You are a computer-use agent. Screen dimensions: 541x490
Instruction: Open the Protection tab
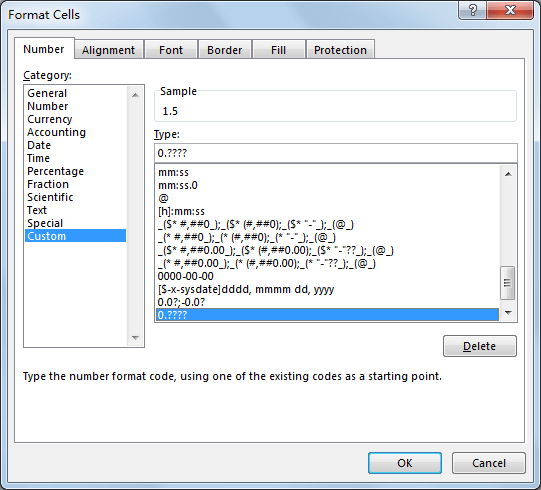click(x=340, y=50)
